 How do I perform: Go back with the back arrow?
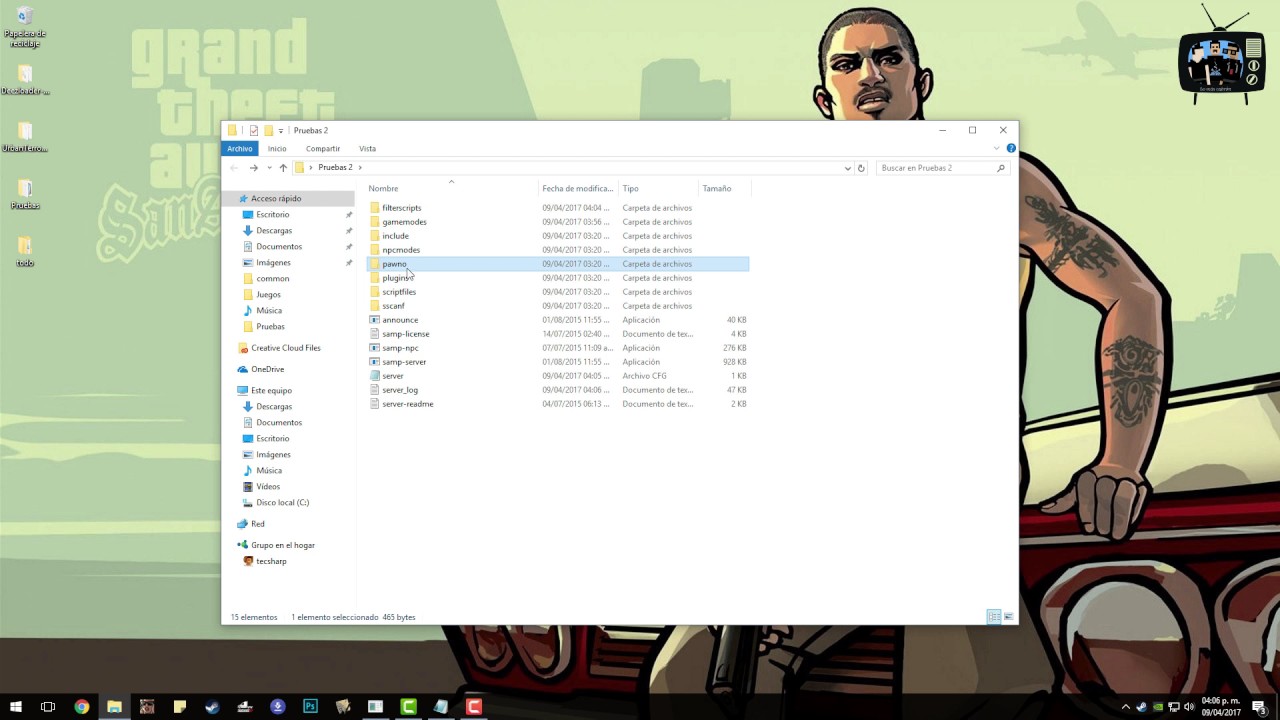point(234,168)
